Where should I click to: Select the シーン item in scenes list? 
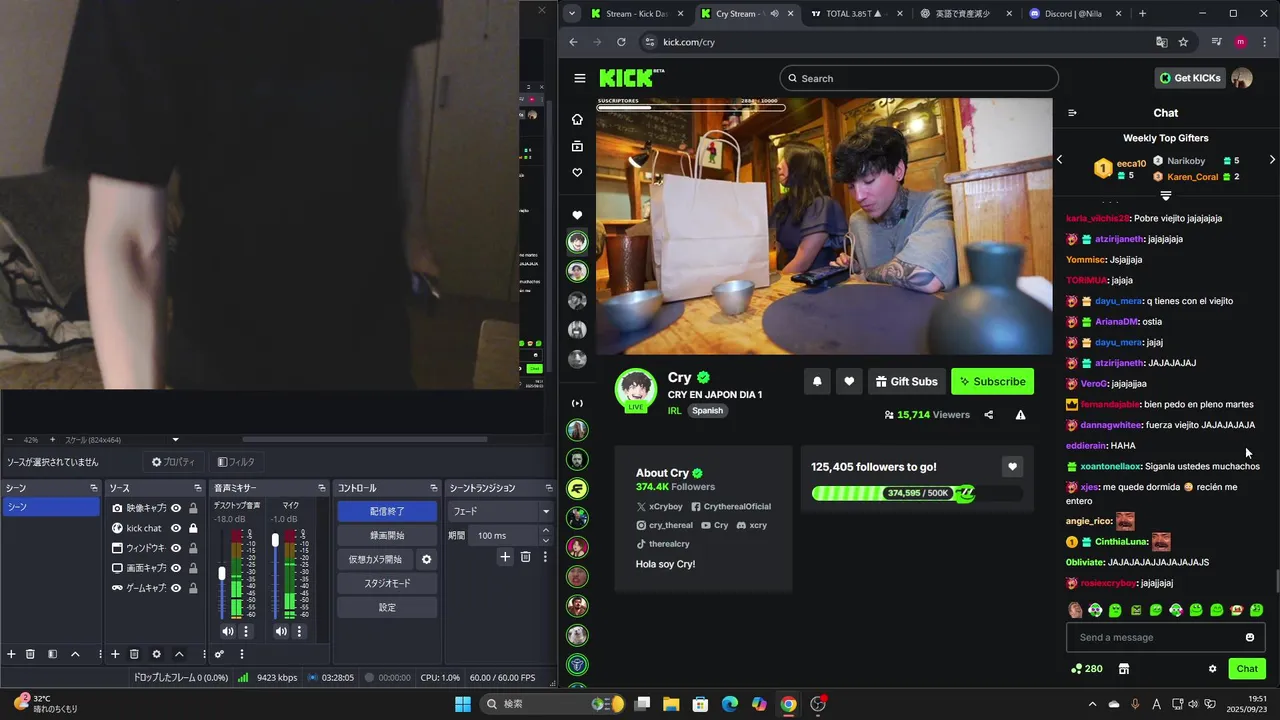tap(51, 507)
